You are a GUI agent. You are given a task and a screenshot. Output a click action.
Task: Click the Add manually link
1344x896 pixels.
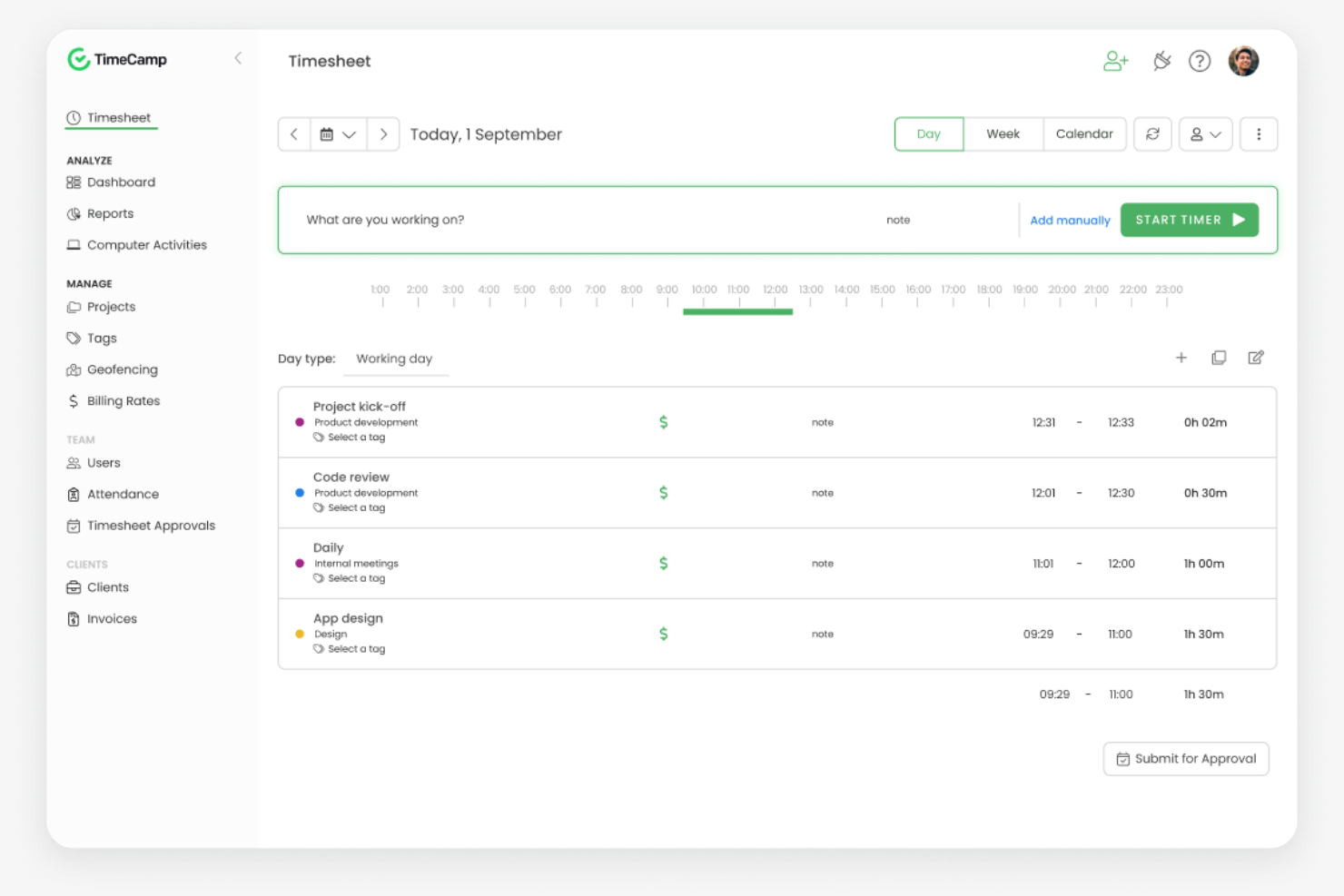tap(1070, 220)
